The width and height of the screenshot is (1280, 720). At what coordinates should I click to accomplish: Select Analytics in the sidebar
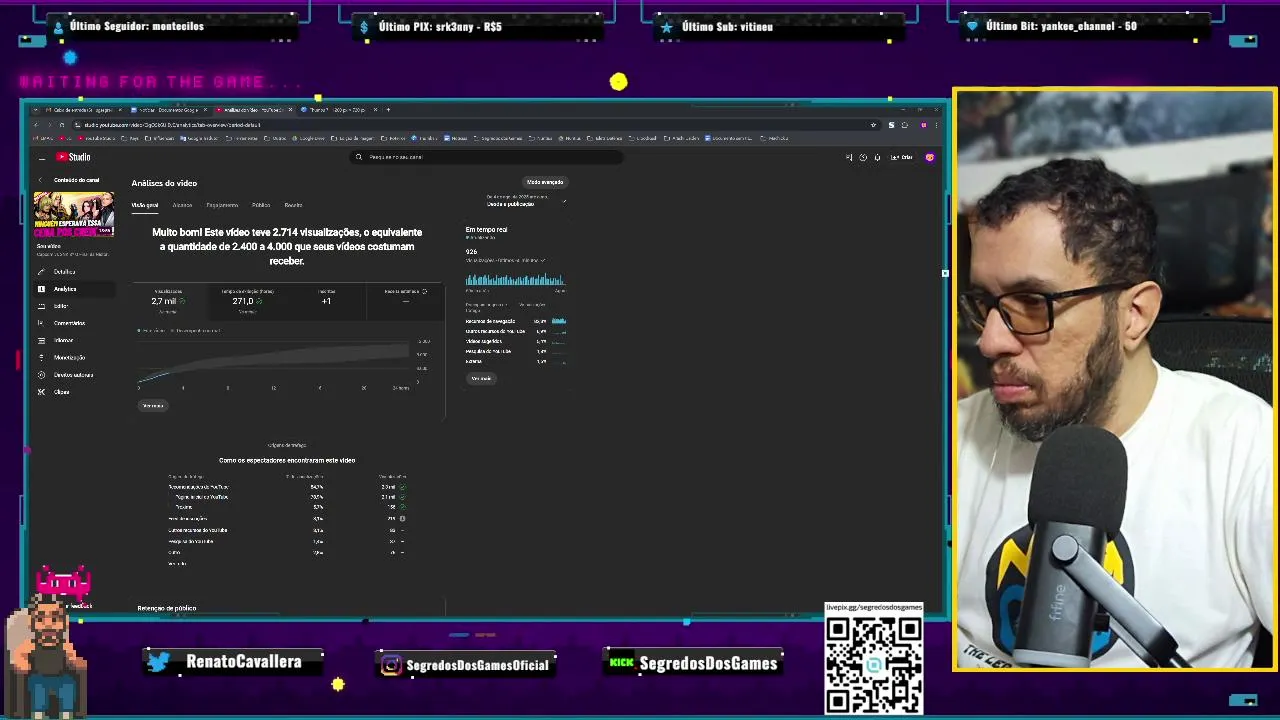click(x=64, y=289)
